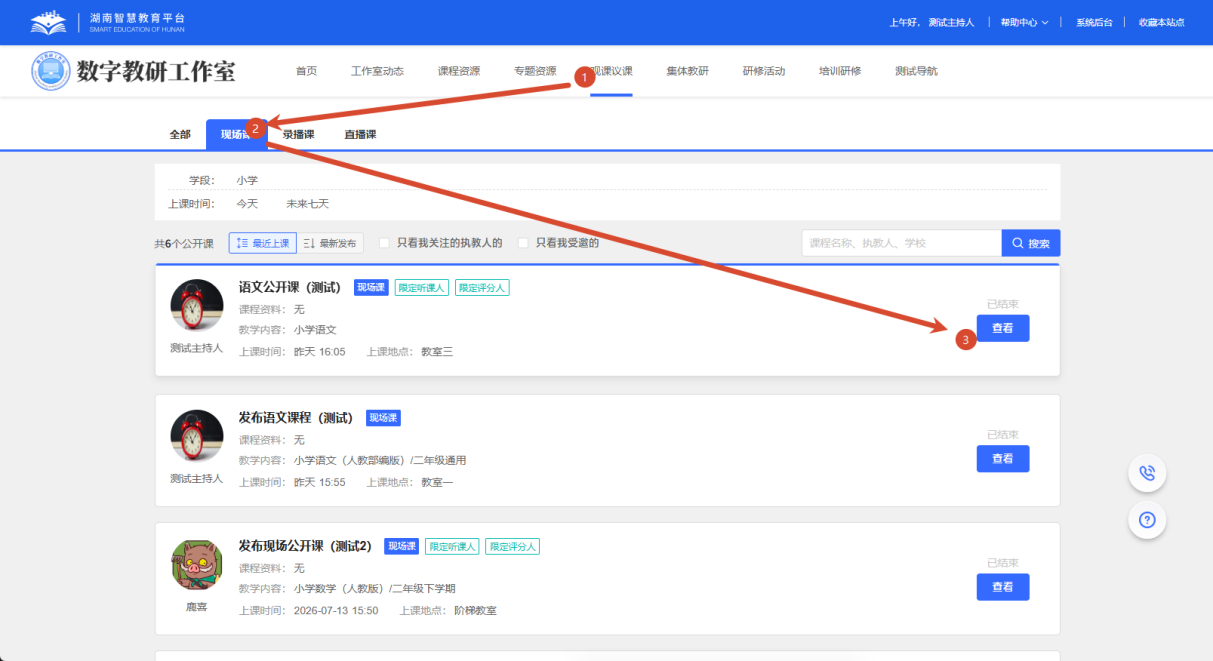Switch to the 直播课 tab

pyautogui.click(x=360, y=134)
